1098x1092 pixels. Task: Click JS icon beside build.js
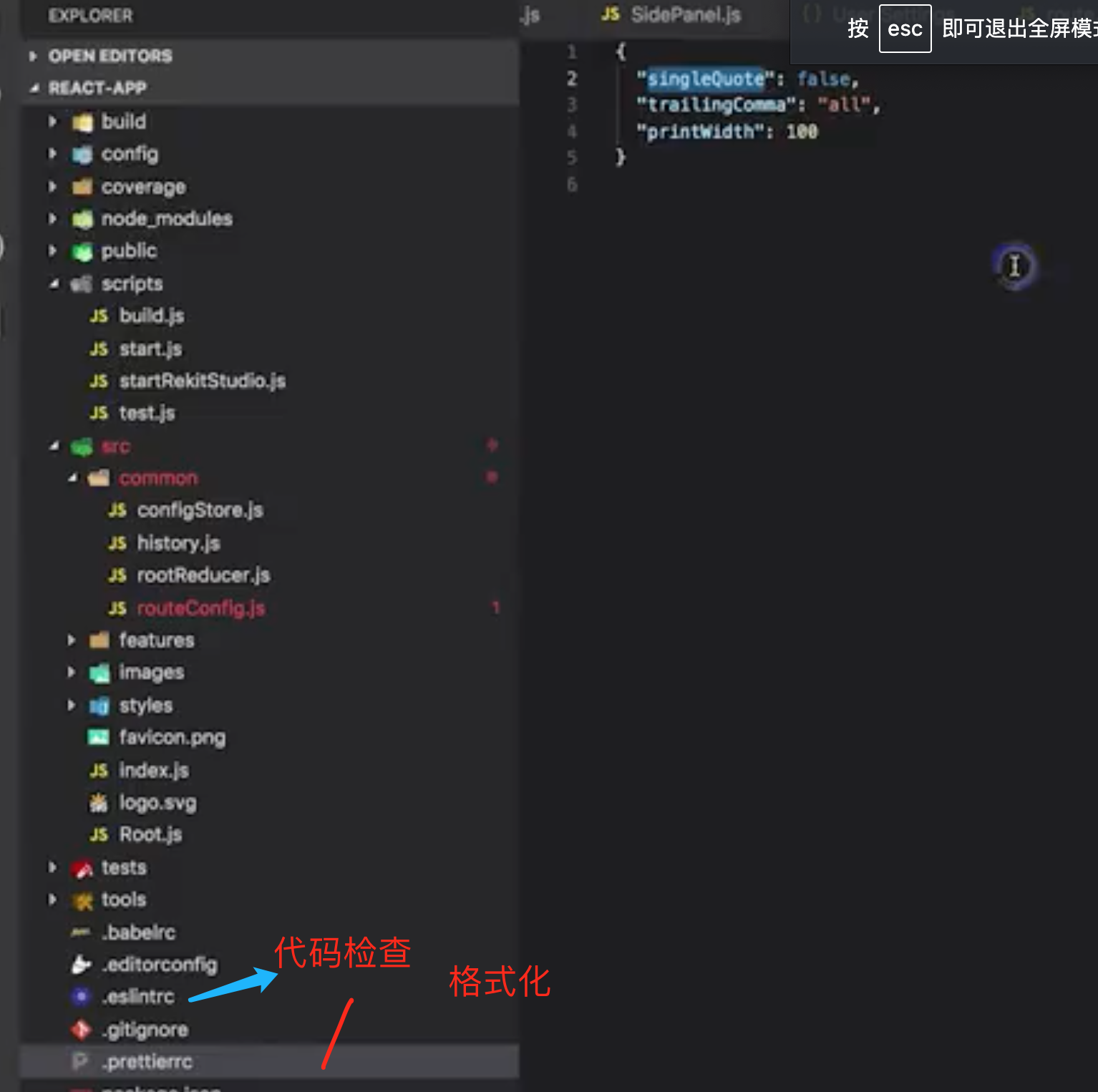tap(99, 316)
